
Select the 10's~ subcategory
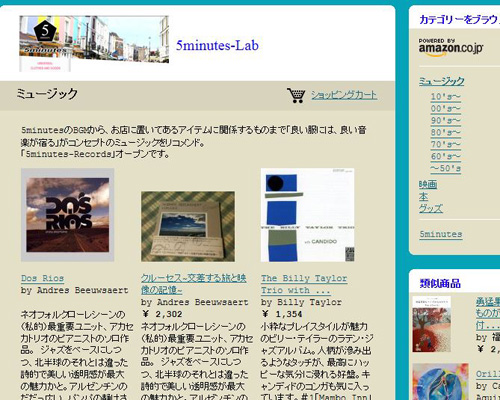(x=446, y=97)
